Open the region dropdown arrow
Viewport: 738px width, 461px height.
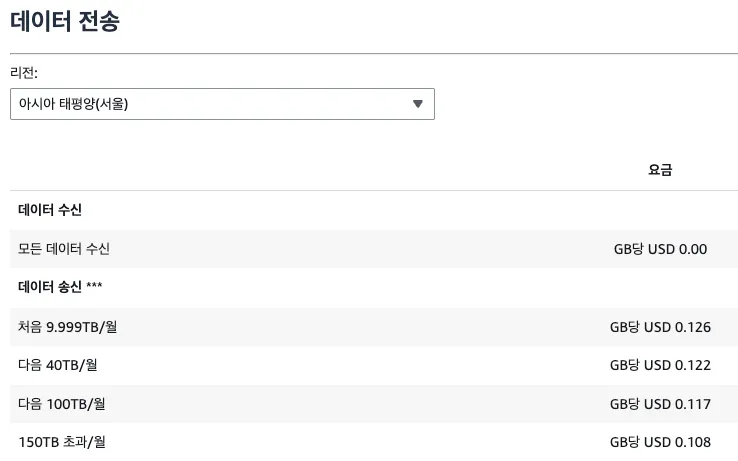[x=417, y=104]
